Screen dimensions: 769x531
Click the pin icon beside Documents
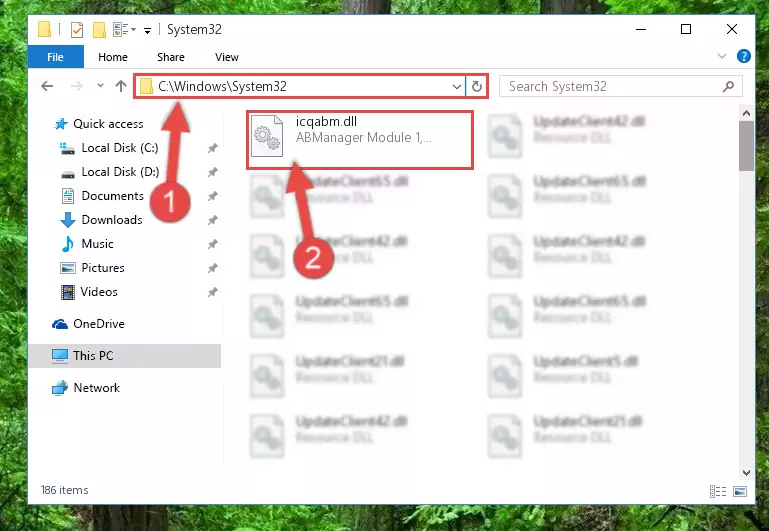coord(212,196)
